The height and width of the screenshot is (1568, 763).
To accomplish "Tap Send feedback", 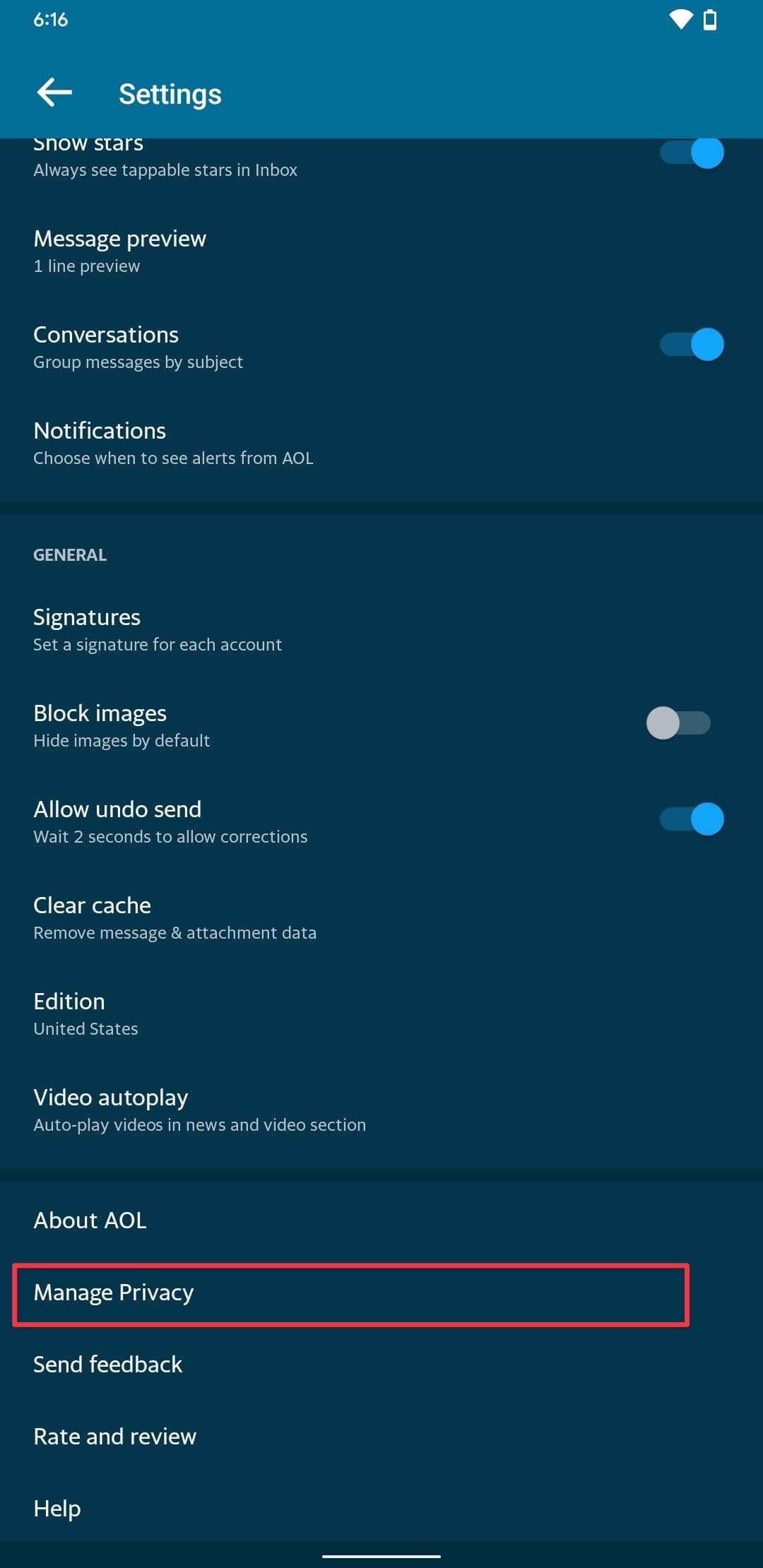I will click(381, 1365).
